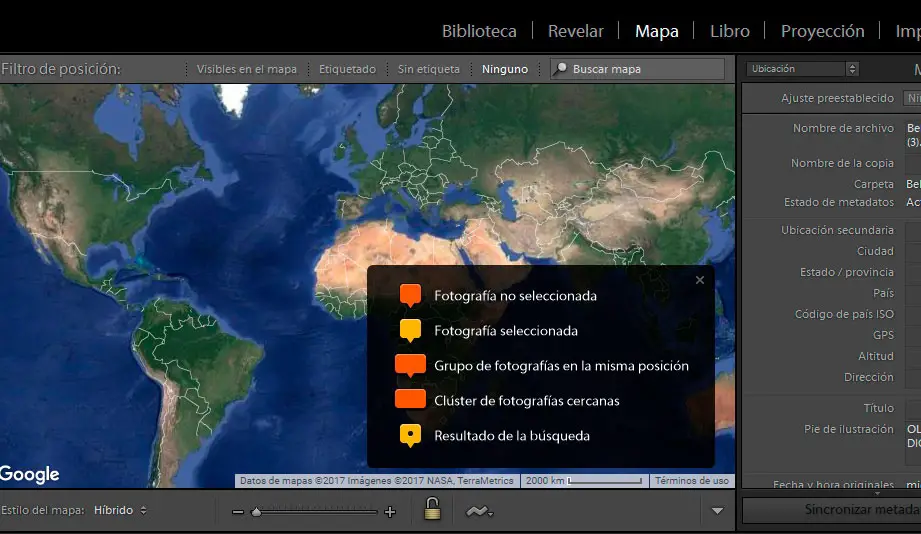Open the Revelar module
921x534 pixels.
(576, 31)
